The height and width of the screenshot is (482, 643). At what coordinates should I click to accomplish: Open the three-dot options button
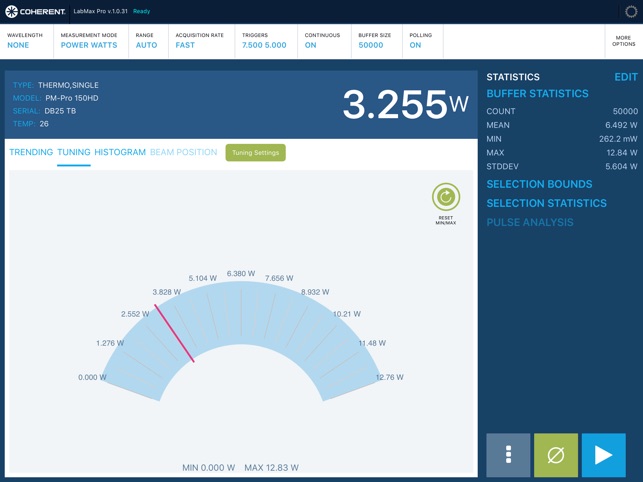508,455
